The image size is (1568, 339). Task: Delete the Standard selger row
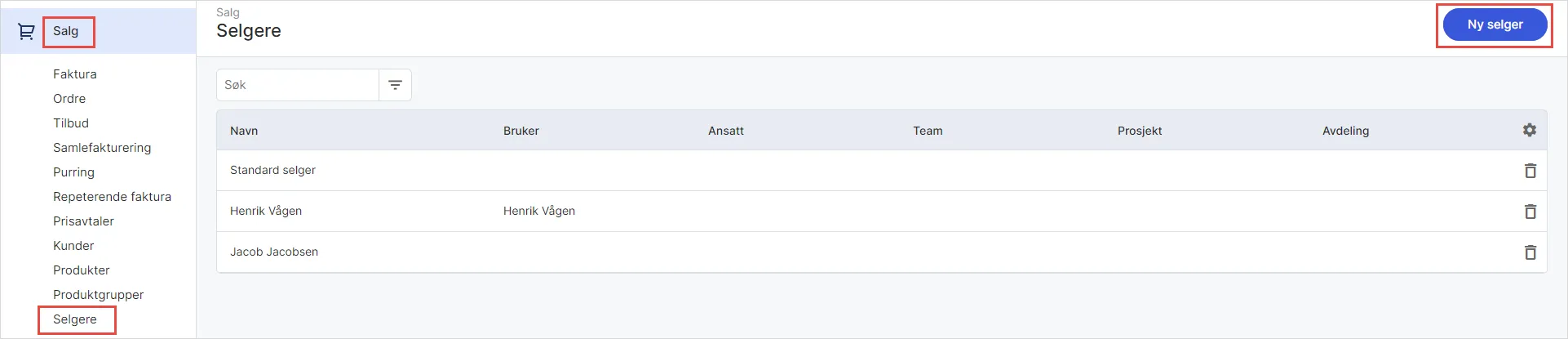[x=1530, y=171]
